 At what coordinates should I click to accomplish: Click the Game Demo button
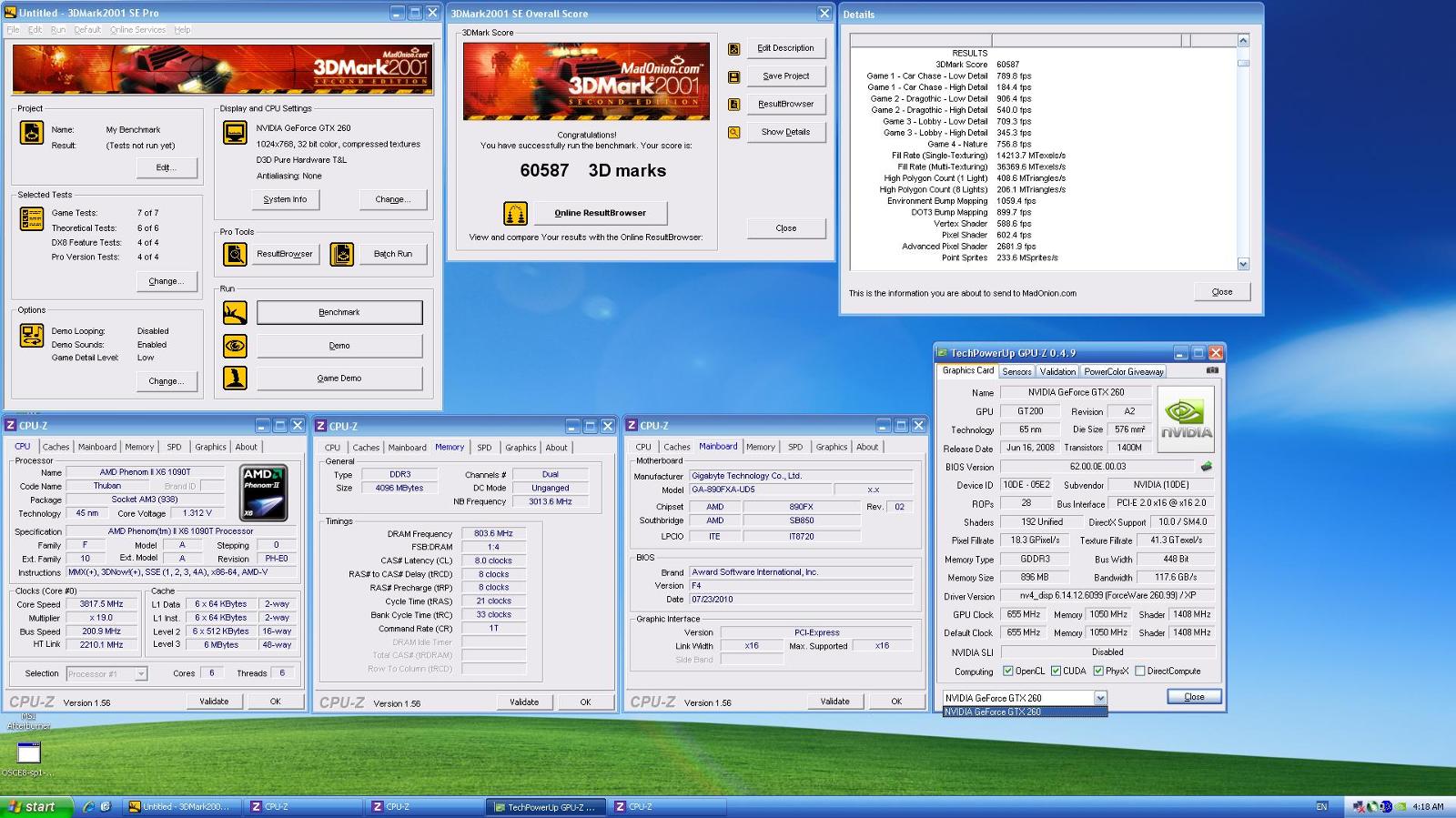(x=339, y=379)
